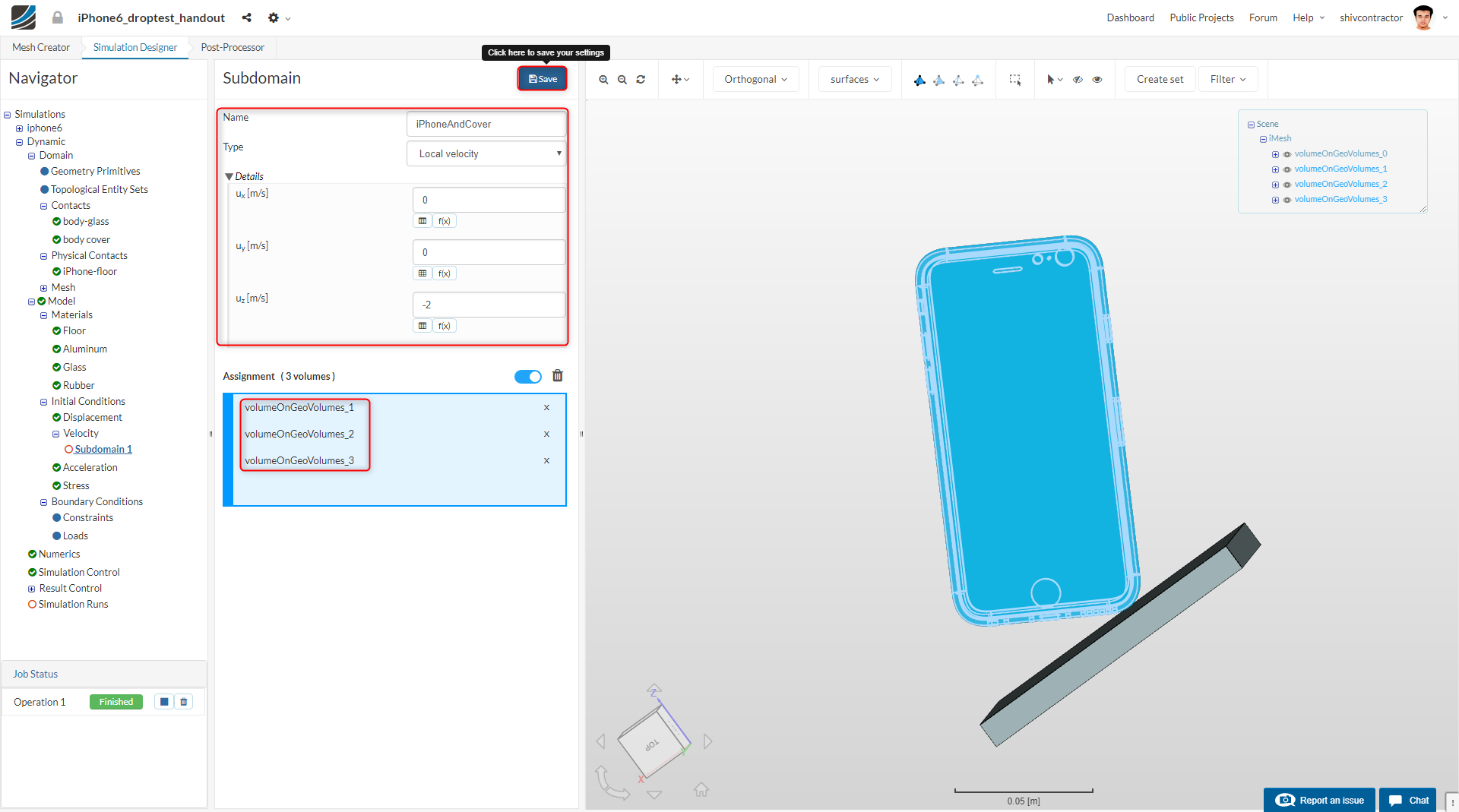This screenshot has height=812, width=1459.
Task: Zoom out in the 3D viewer
Action: point(622,79)
